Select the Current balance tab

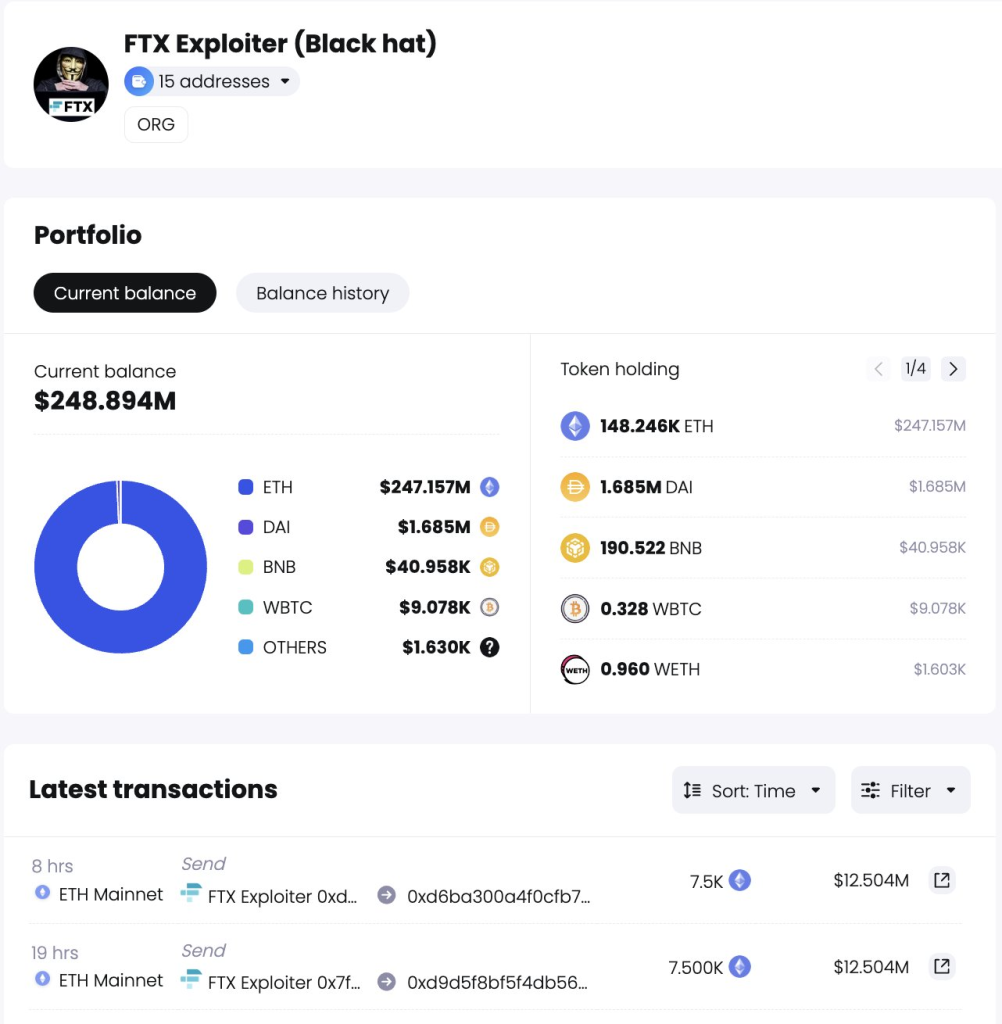click(x=125, y=293)
